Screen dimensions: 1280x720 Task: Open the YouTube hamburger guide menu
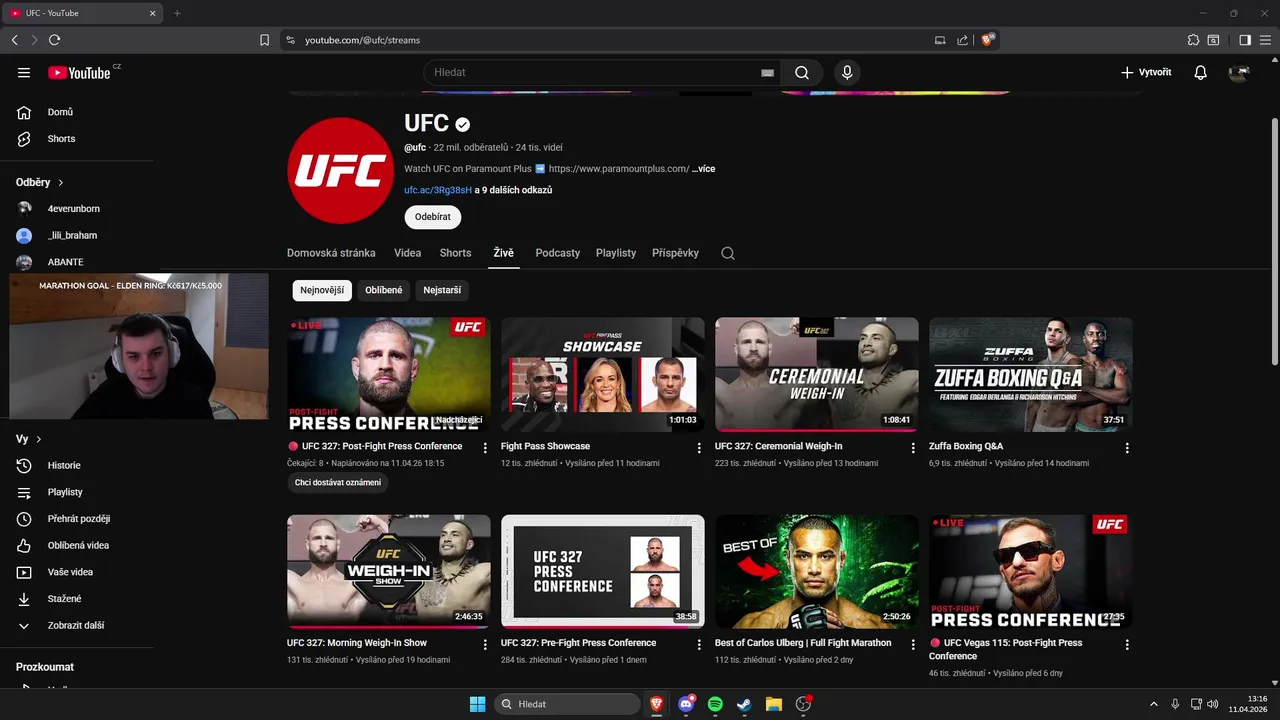click(24, 72)
